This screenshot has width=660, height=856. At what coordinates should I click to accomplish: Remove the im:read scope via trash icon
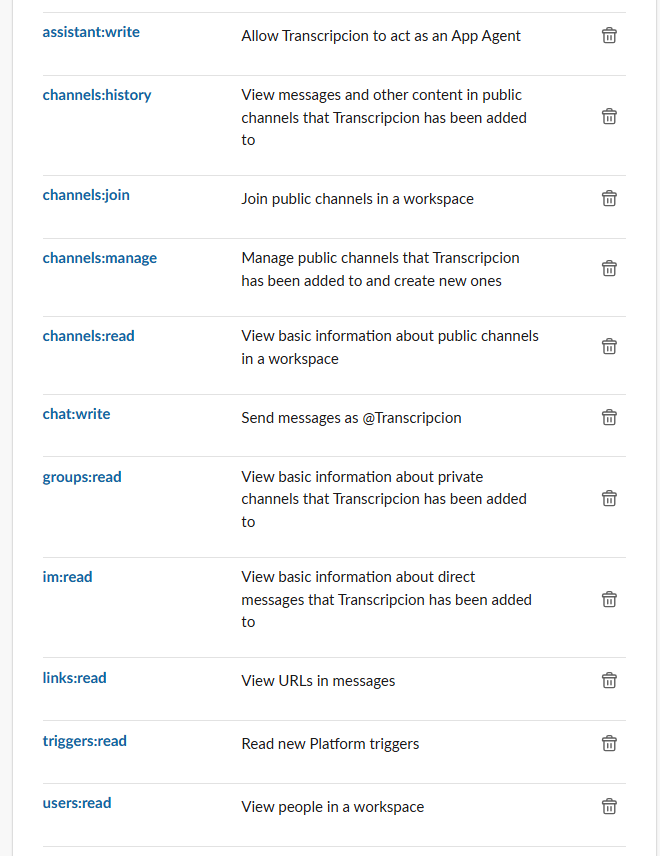(x=609, y=599)
